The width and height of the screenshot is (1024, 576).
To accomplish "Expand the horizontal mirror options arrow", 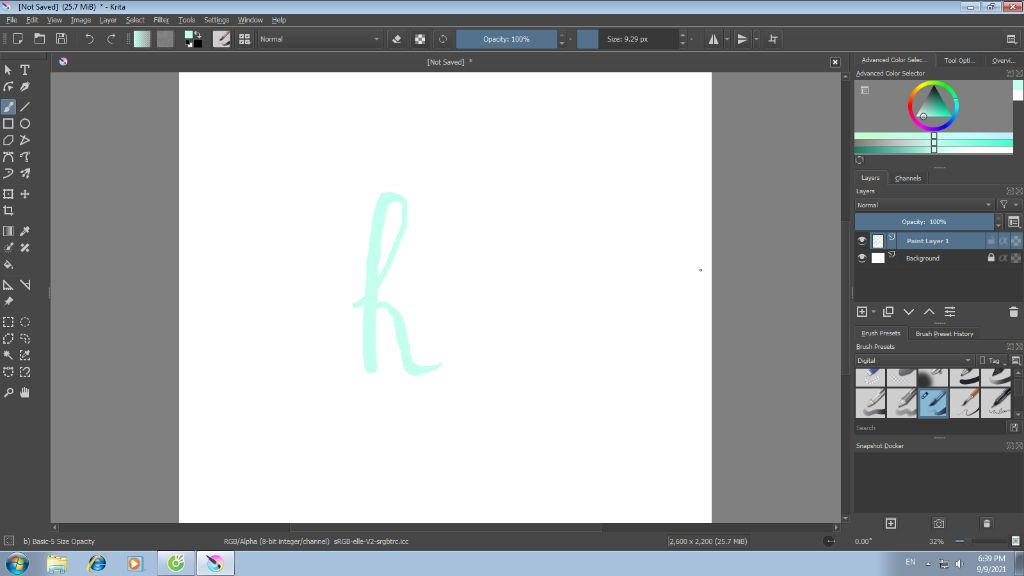I will [727, 39].
